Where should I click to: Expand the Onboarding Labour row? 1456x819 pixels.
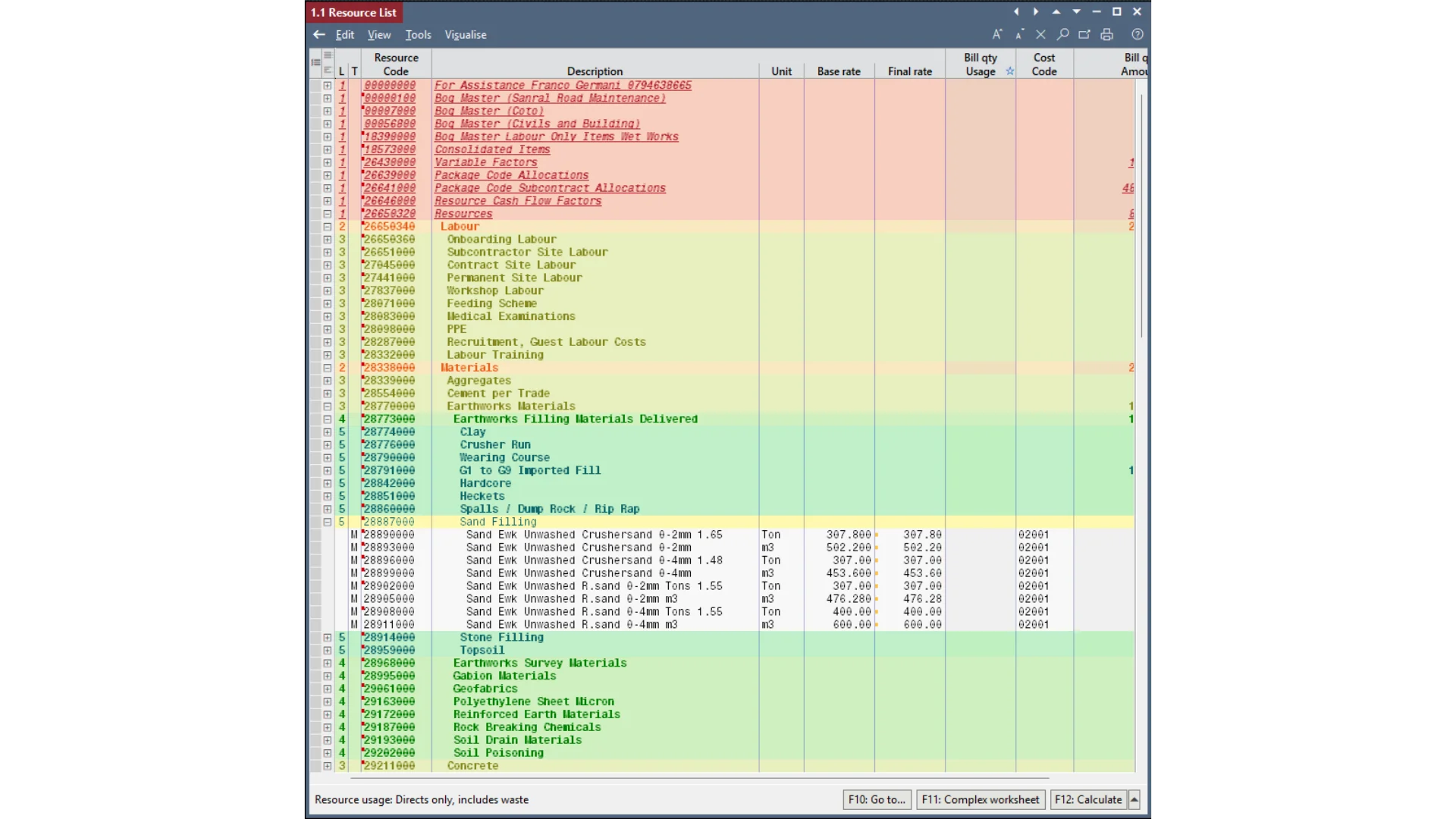pyautogui.click(x=328, y=240)
